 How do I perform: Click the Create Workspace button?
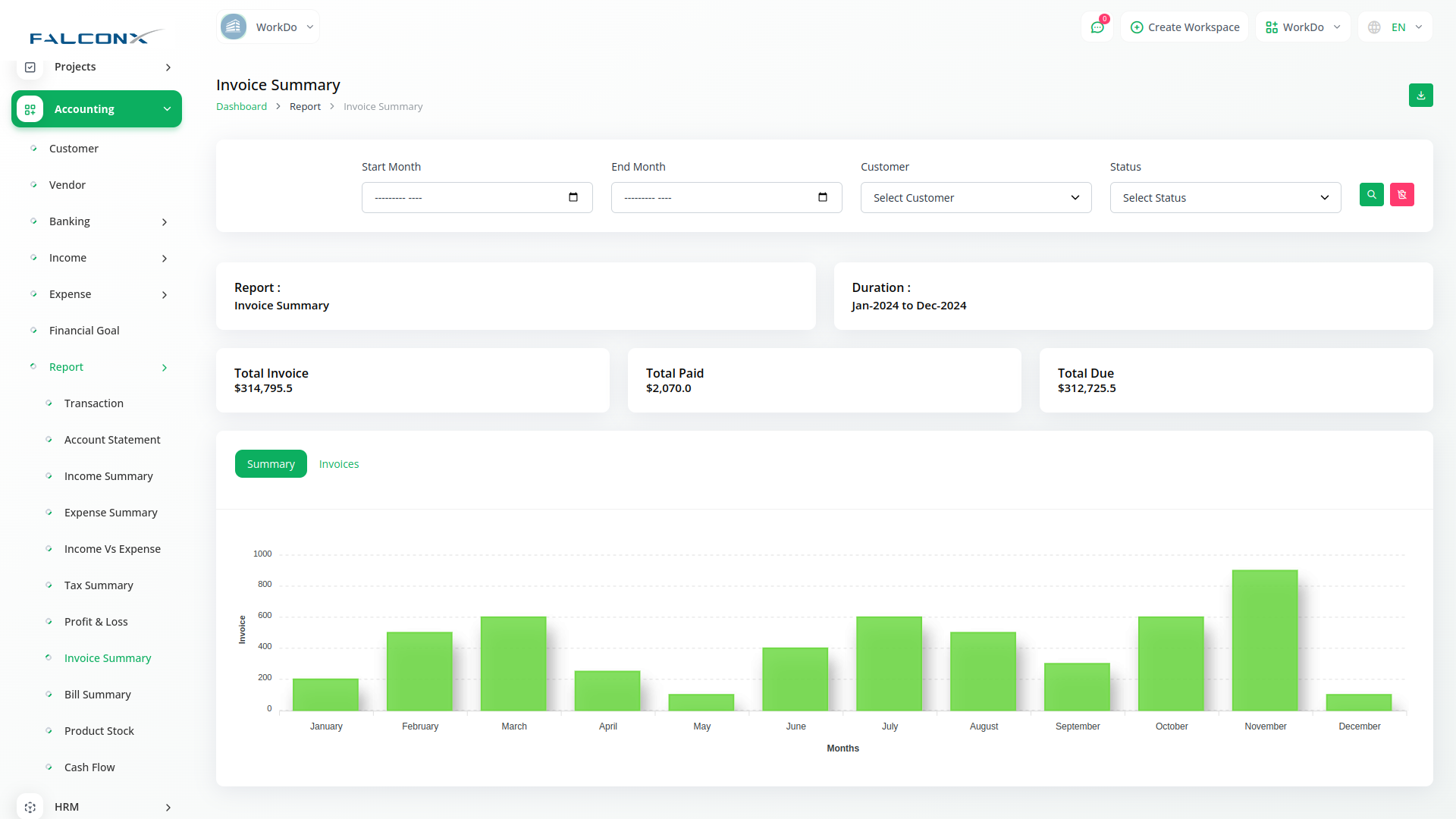point(1185,27)
